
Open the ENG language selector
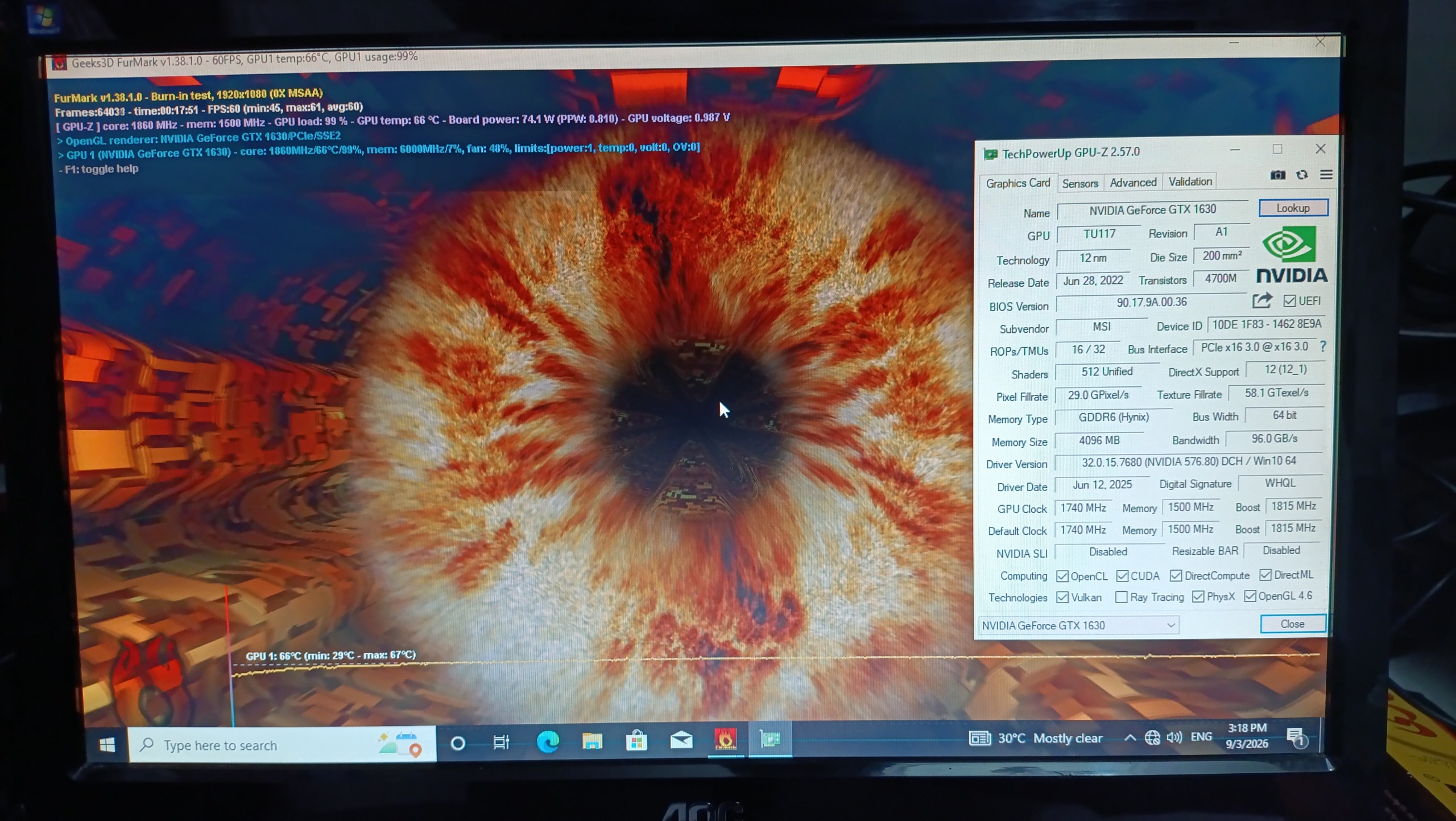(x=1201, y=737)
